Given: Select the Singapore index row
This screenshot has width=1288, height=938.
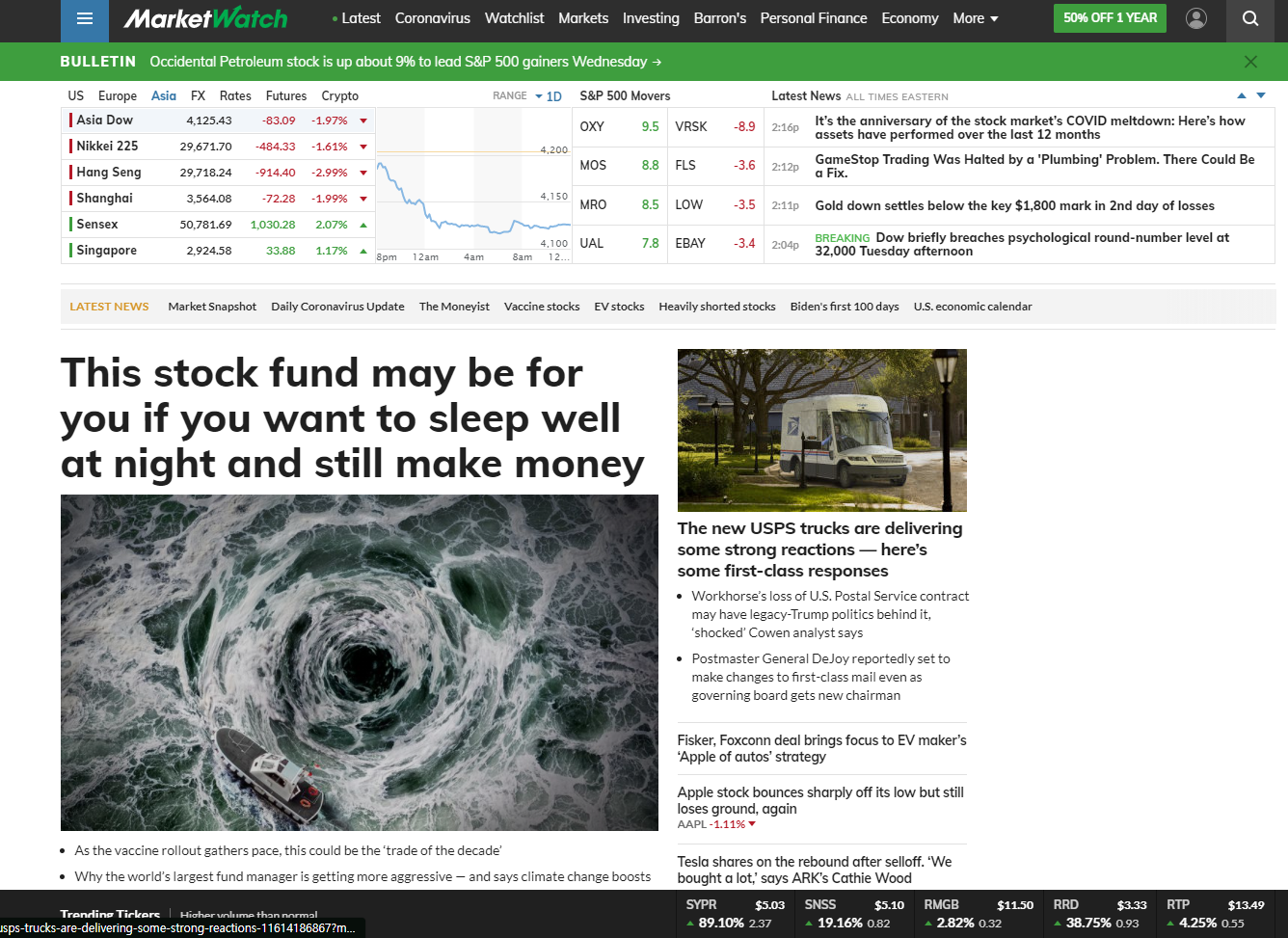Looking at the screenshot, I should pos(218,251).
